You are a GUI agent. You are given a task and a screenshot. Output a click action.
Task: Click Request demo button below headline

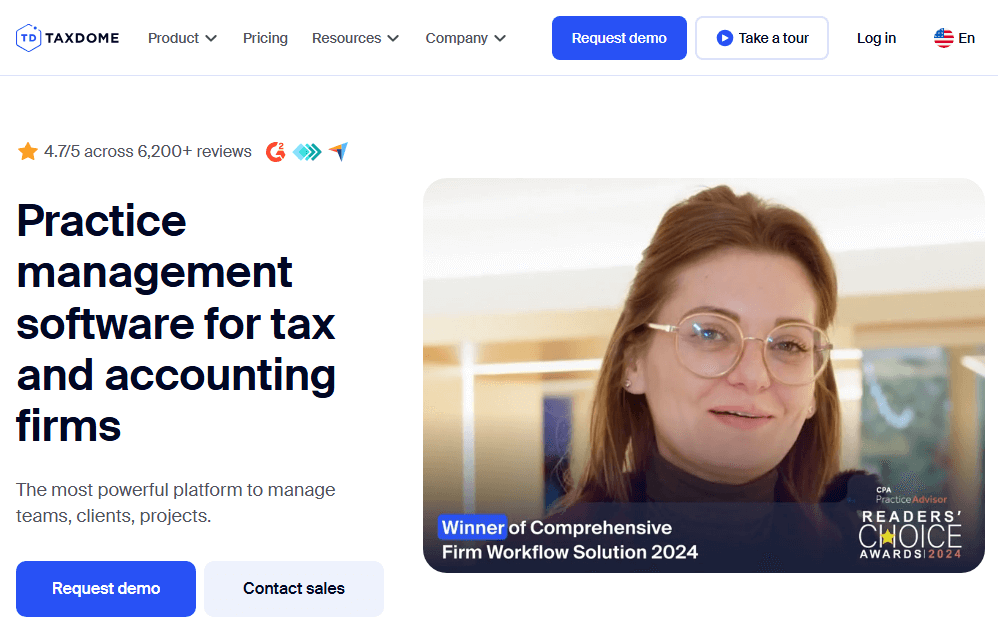point(106,589)
